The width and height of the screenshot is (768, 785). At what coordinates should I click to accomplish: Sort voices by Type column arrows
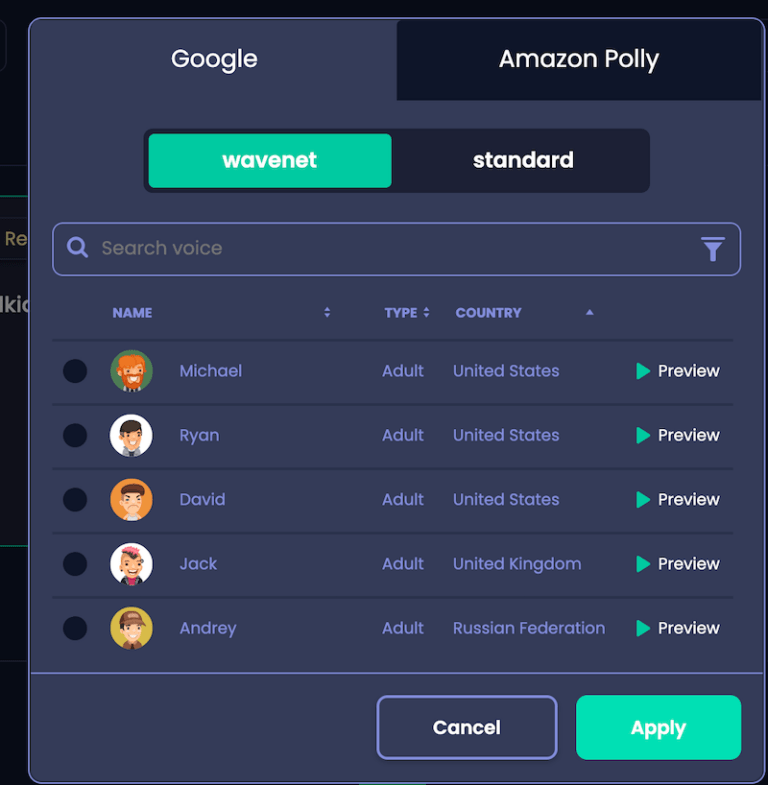[x=426, y=312]
